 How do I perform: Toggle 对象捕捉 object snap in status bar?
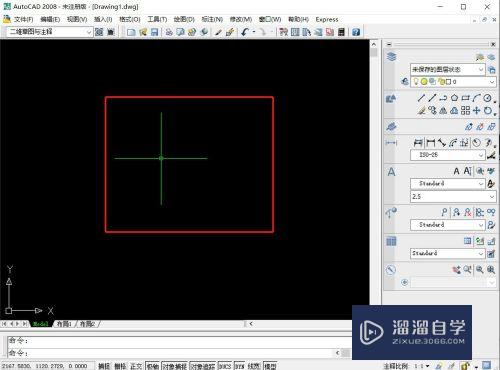coord(175,366)
